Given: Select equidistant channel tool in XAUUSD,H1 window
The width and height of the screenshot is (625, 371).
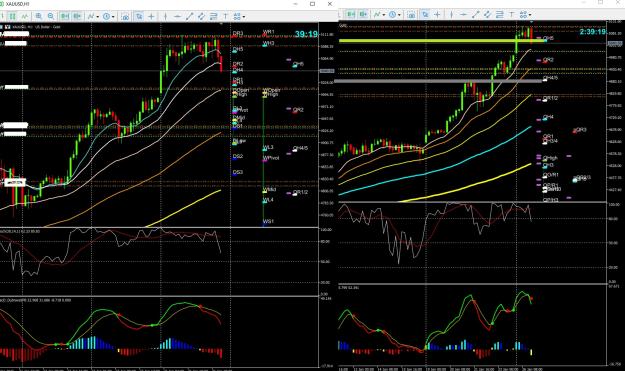Looking at the screenshot, I should click(201, 16).
